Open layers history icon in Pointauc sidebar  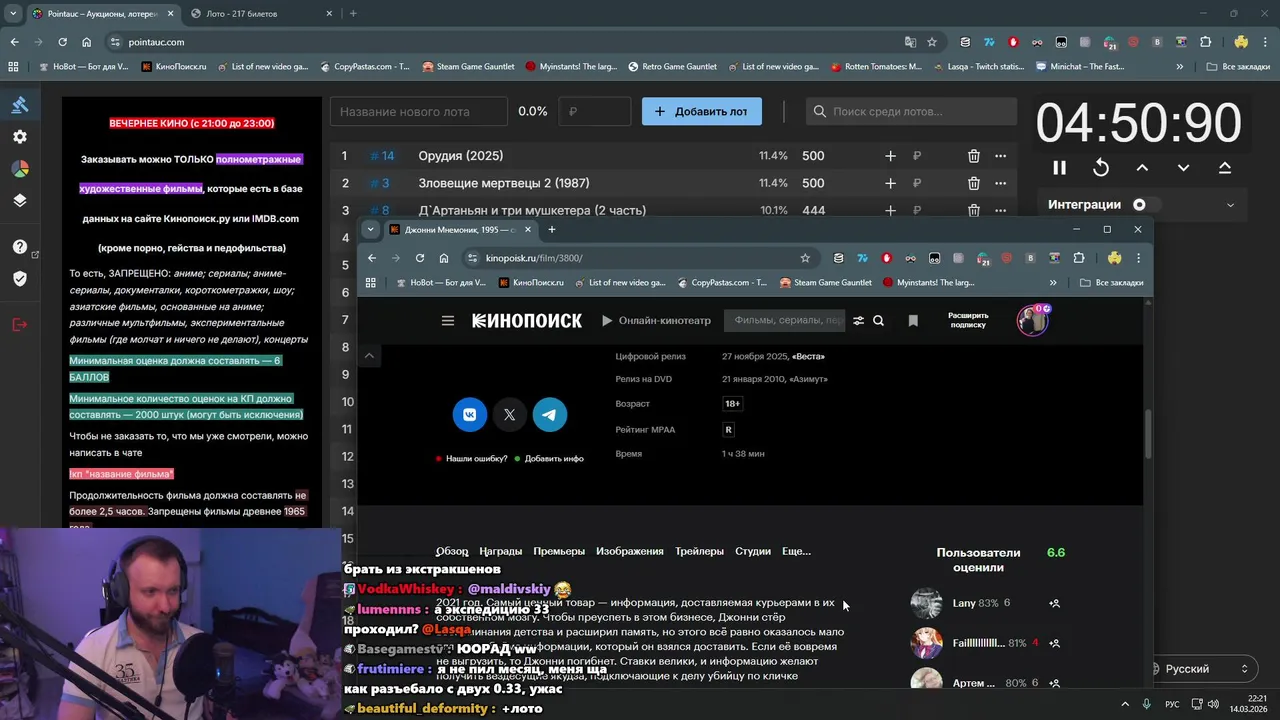pyautogui.click(x=20, y=200)
